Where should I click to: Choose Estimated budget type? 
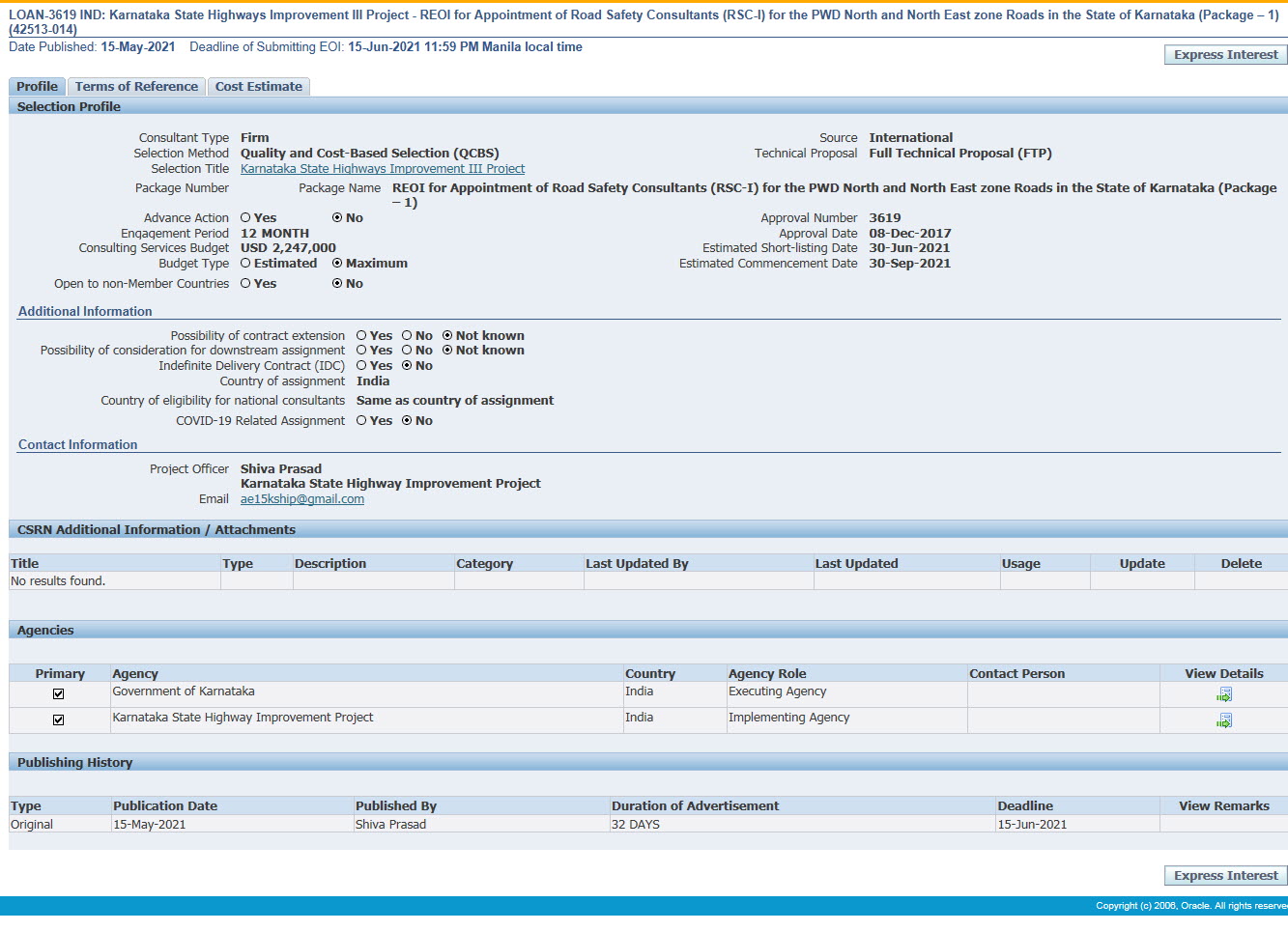pos(245,264)
